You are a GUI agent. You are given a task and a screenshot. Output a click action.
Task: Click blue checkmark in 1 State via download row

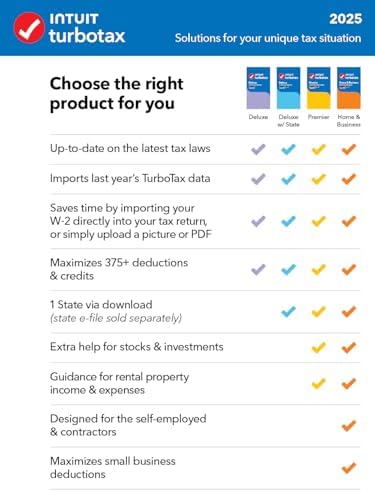point(288,312)
